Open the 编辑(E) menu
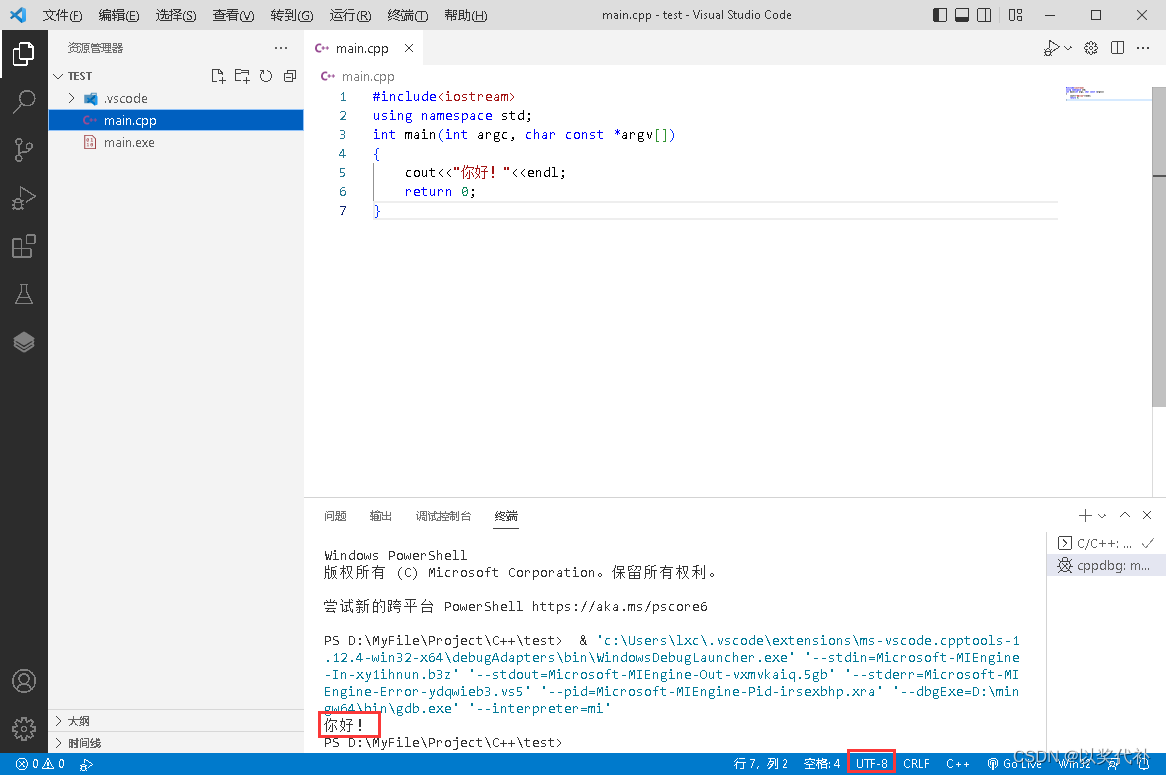This screenshot has height=775, width=1166. tap(119, 15)
